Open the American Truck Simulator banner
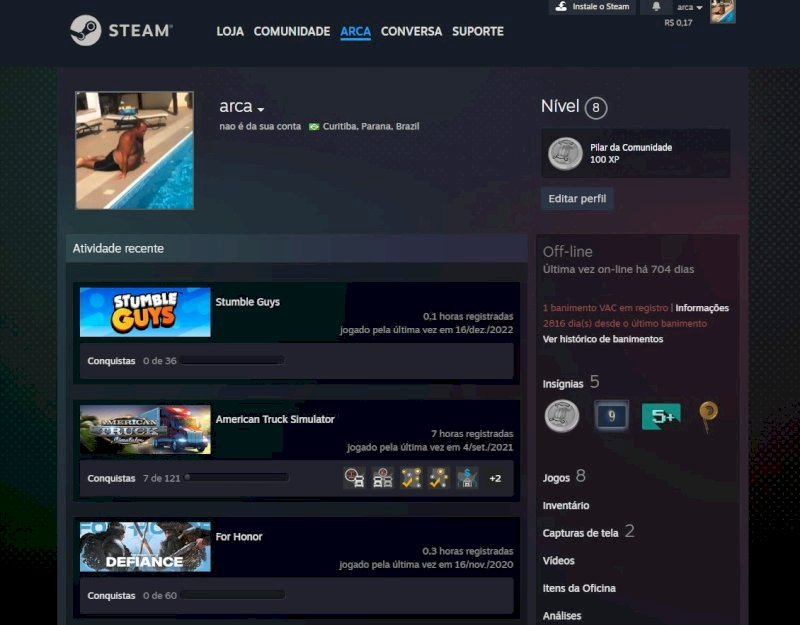800x625 pixels. (145, 430)
